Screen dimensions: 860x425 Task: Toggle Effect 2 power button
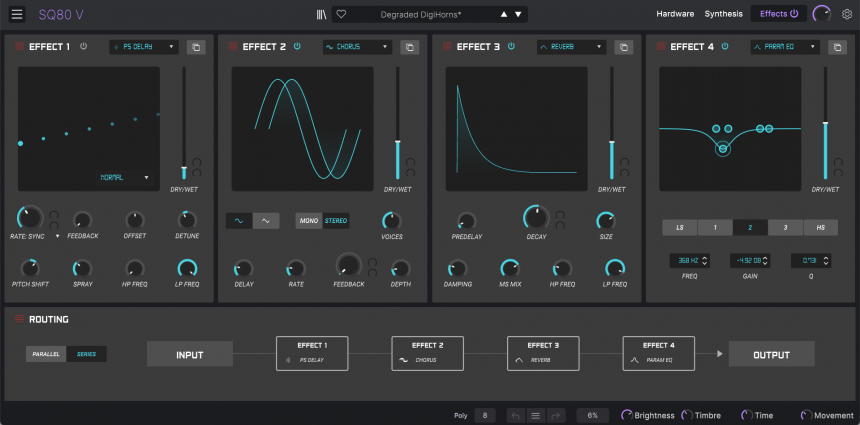(x=297, y=46)
